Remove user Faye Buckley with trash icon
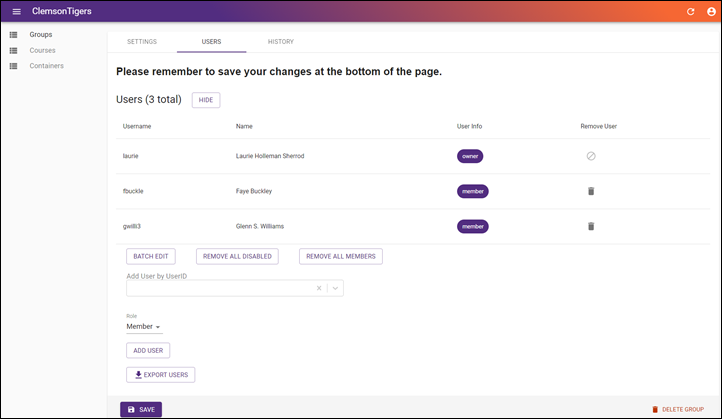 click(591, 191)
